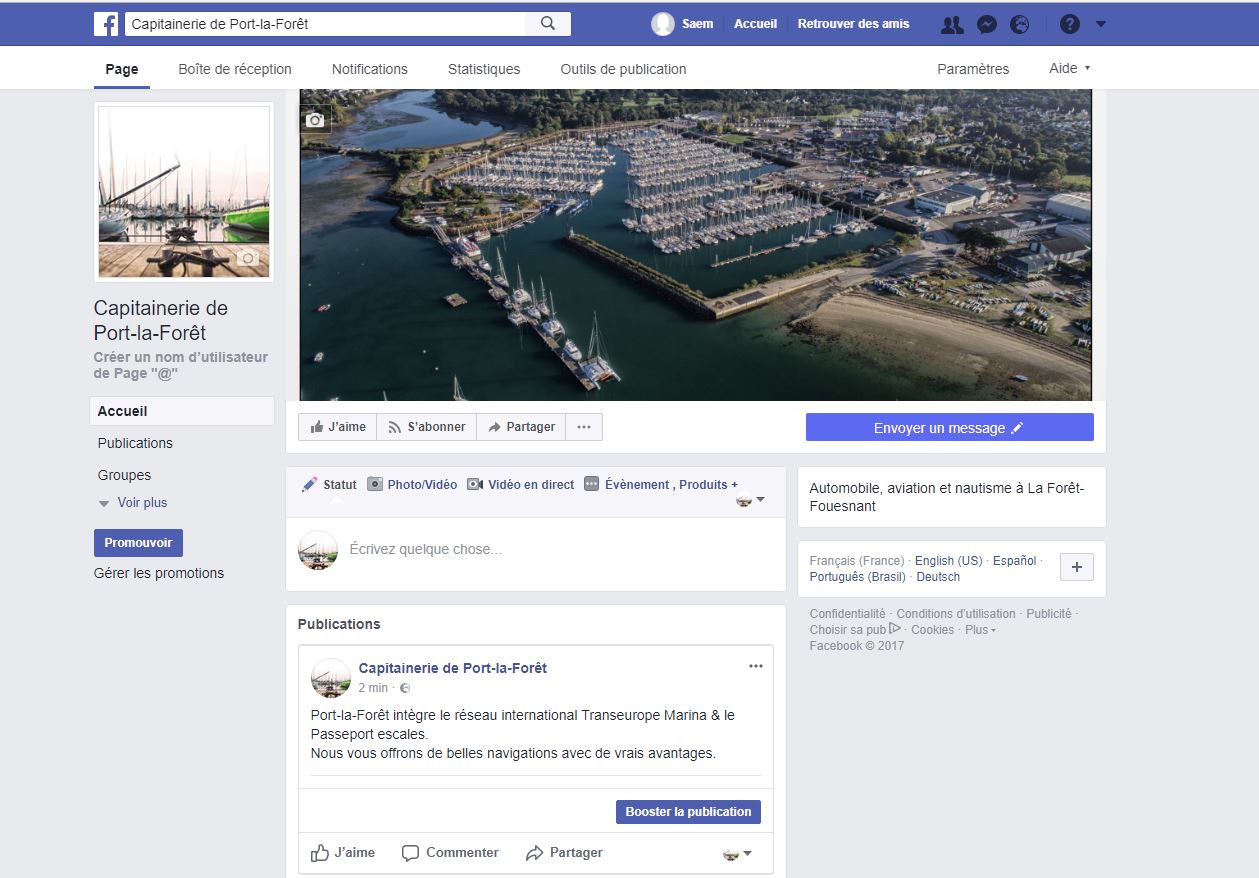Open the account dropdown arrow in top bar

[1101, 25]
